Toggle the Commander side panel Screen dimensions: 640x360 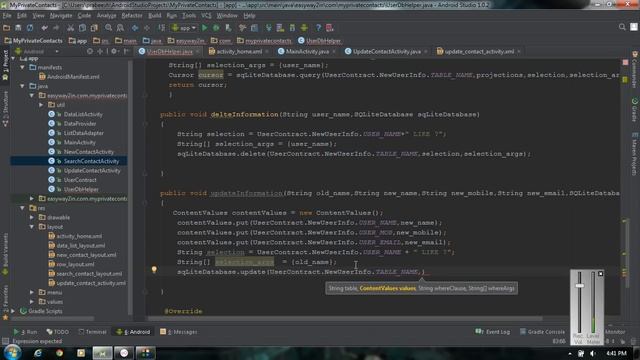tap(635, 69)
